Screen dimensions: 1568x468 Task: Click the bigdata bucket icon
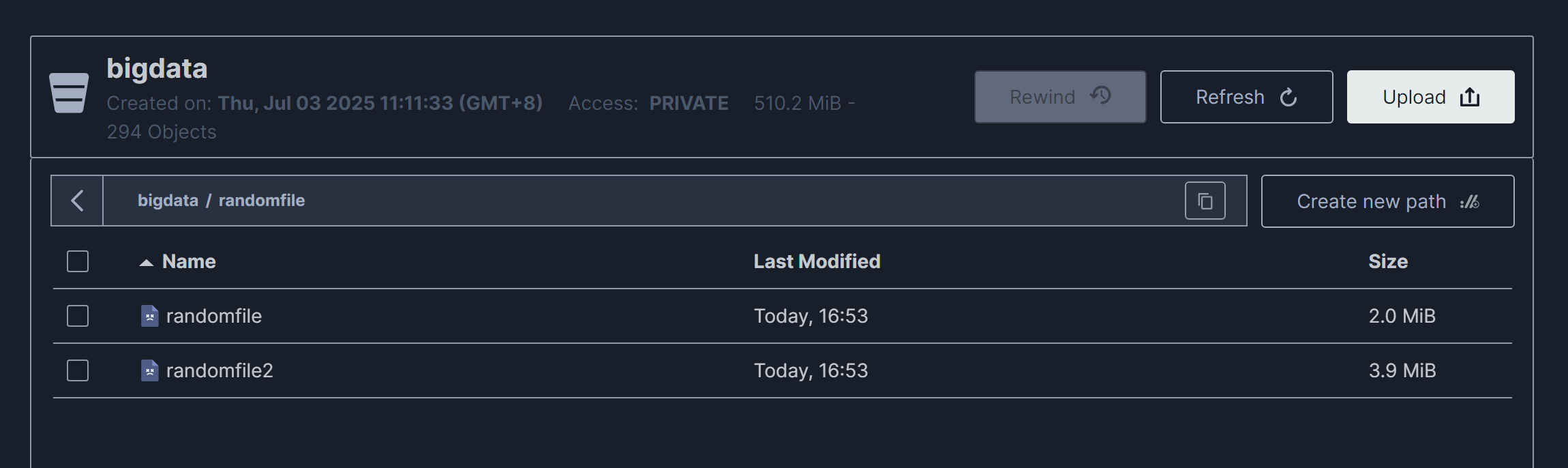tap(69, 93)
